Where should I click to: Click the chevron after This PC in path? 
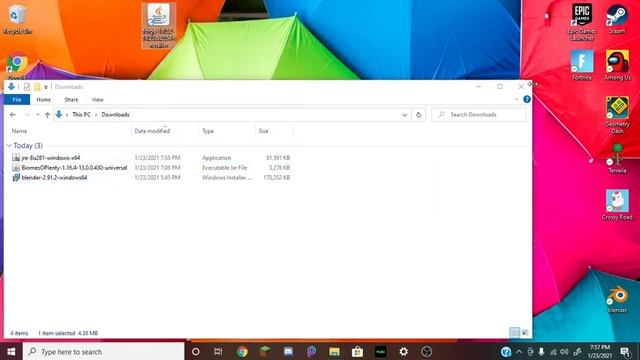pyautogui.click(x=96, y=115)
